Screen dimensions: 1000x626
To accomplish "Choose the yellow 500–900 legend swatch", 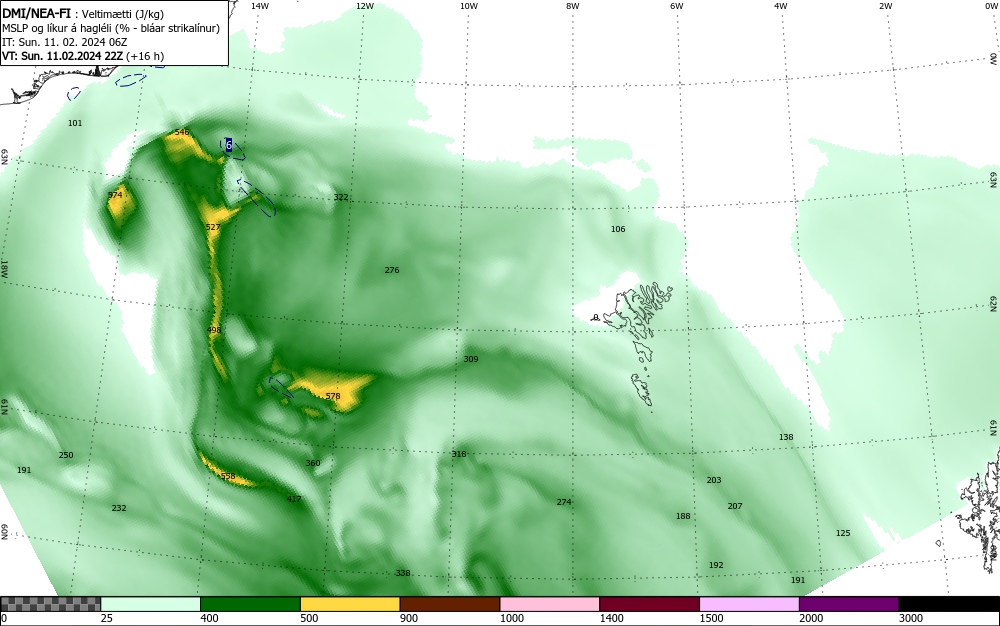I will (350, 604).
